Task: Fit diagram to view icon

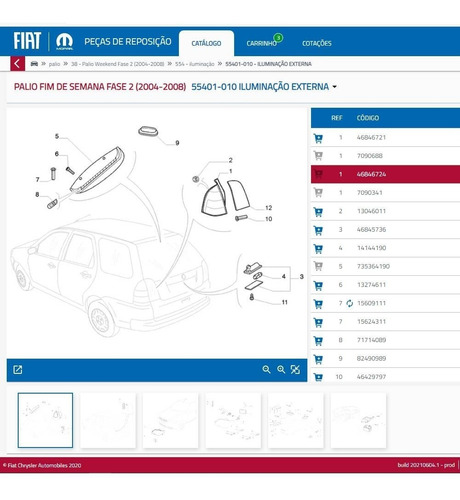Action: coord(295,369)
